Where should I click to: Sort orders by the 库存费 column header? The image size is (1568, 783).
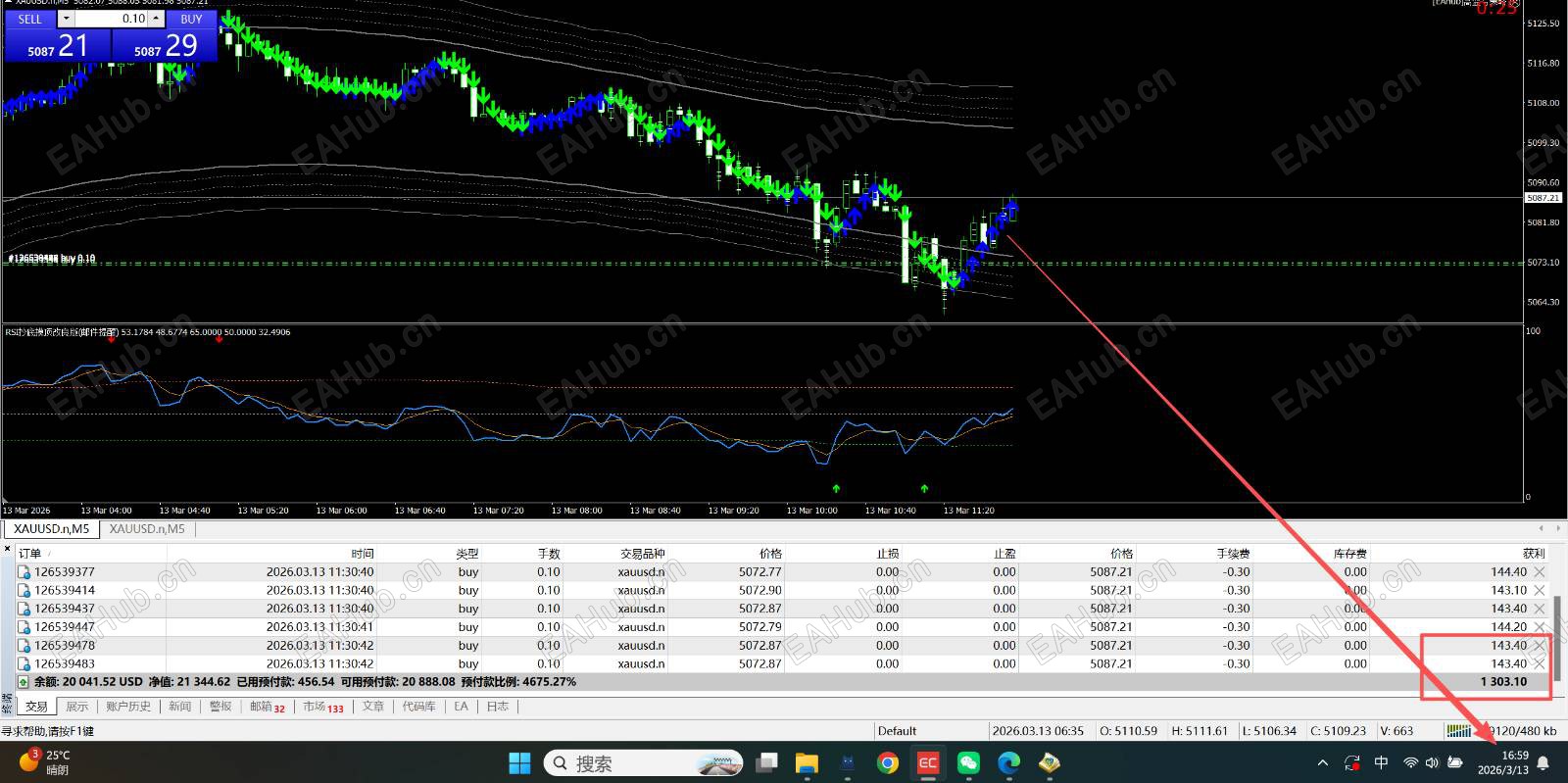point(1349,554)
